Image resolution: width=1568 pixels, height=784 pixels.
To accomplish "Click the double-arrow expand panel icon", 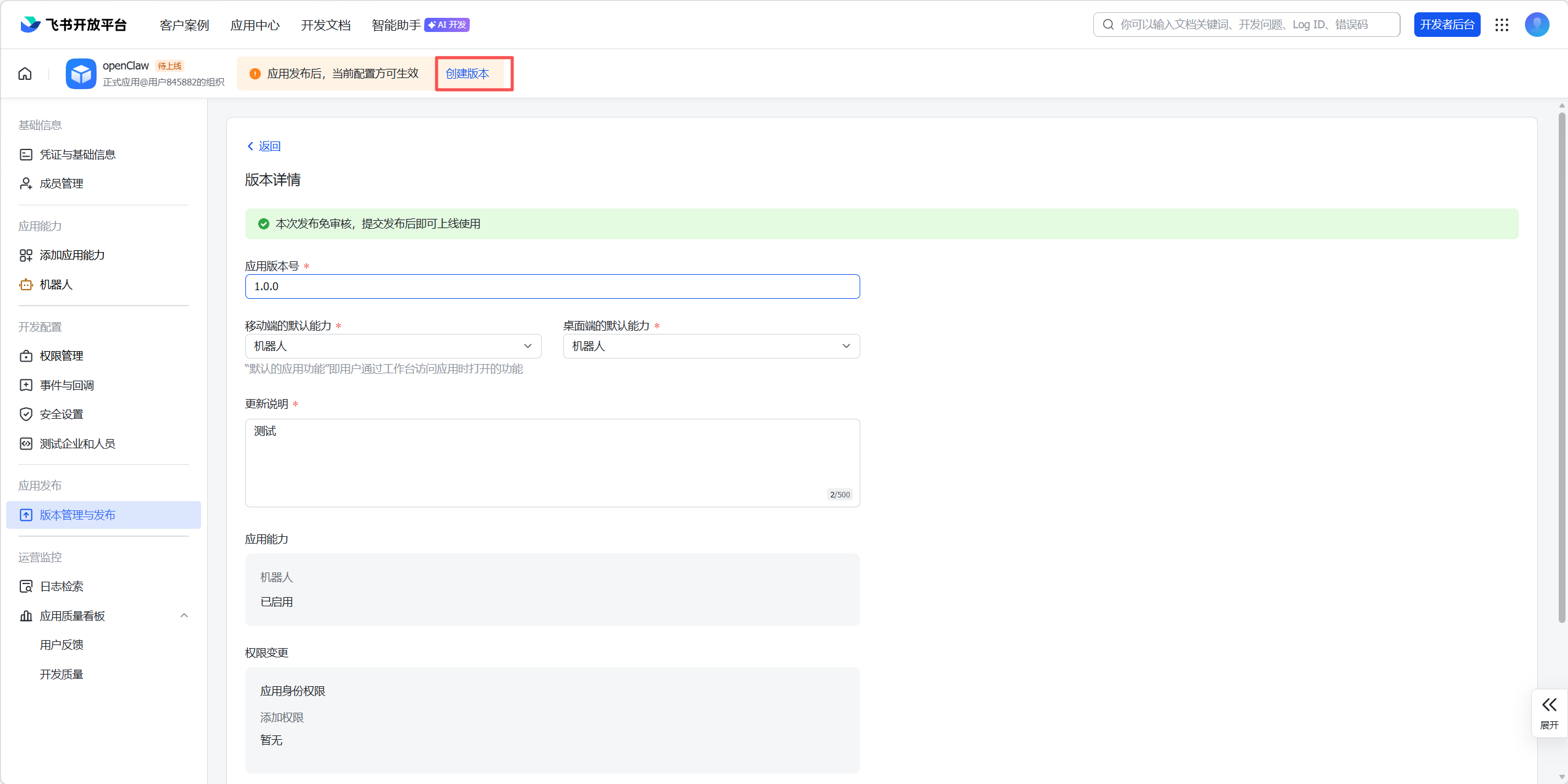I will [x=1549, y=705].
